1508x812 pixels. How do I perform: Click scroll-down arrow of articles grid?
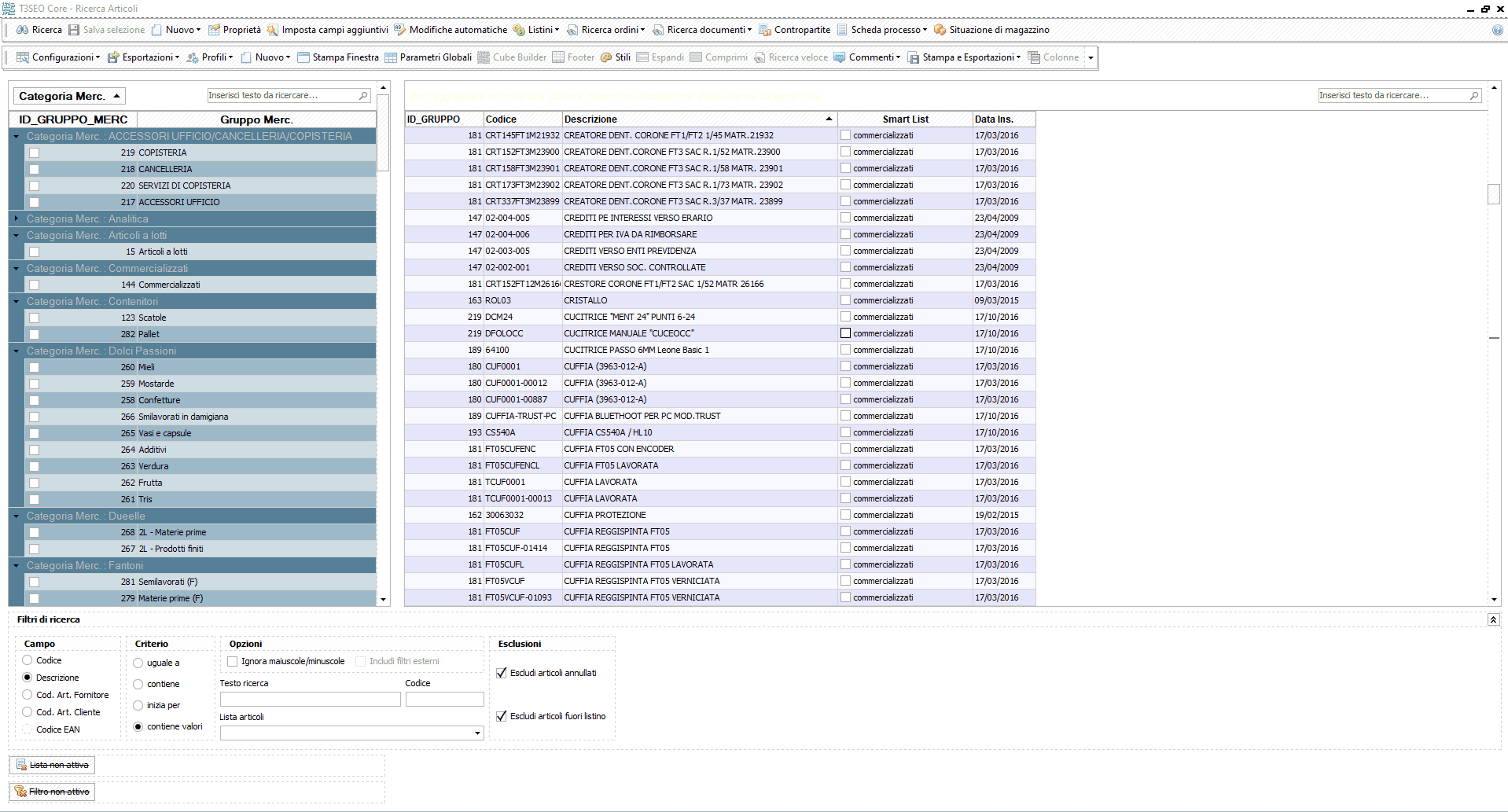pyautogui.click(x=1494, y=600)
